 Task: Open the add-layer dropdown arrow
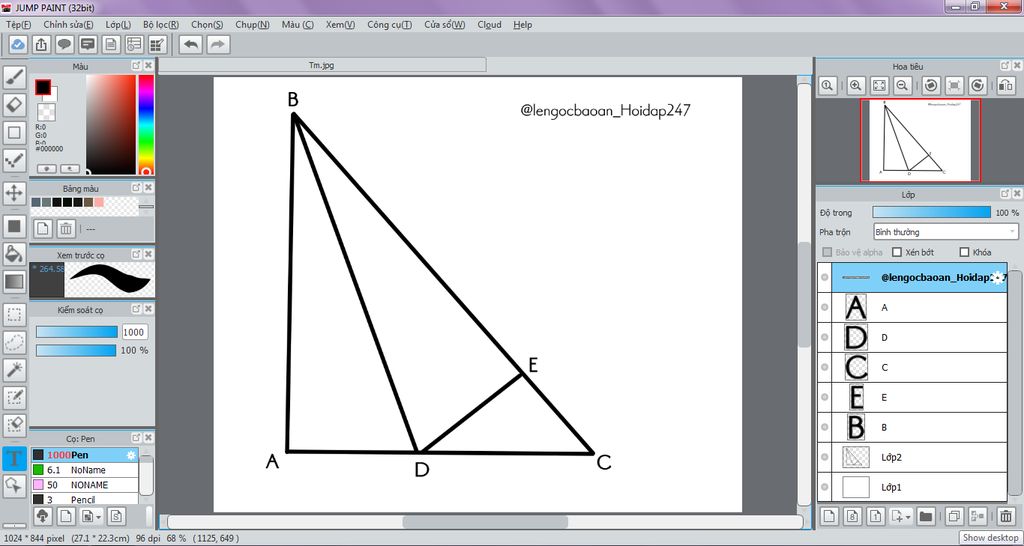tap(908, 517)
